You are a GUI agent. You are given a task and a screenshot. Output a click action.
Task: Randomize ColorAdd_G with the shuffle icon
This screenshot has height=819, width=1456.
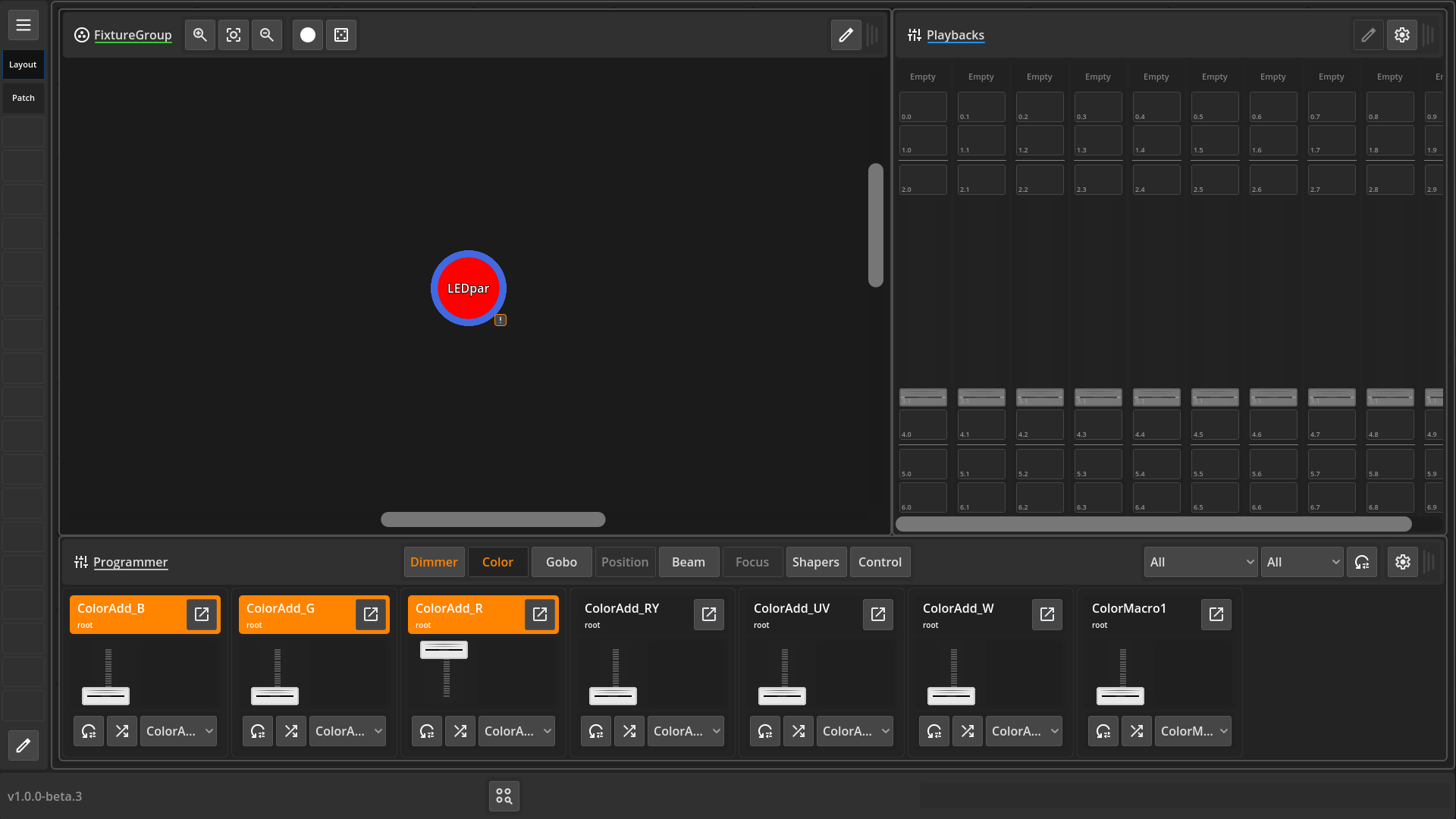click(291, 731)
